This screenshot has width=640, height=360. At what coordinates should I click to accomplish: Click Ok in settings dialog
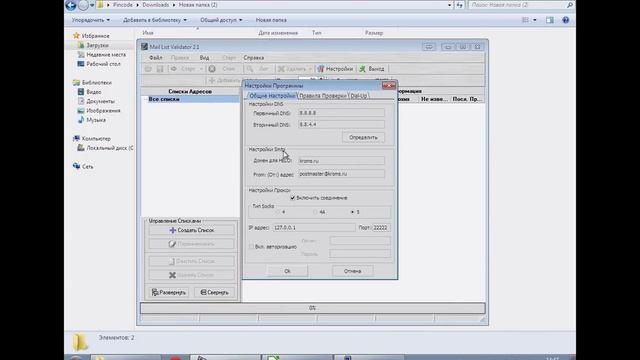287,271
